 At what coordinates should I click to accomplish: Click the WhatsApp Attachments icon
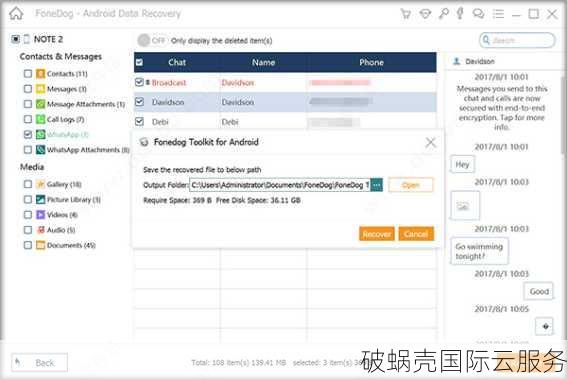pos(40,150)
